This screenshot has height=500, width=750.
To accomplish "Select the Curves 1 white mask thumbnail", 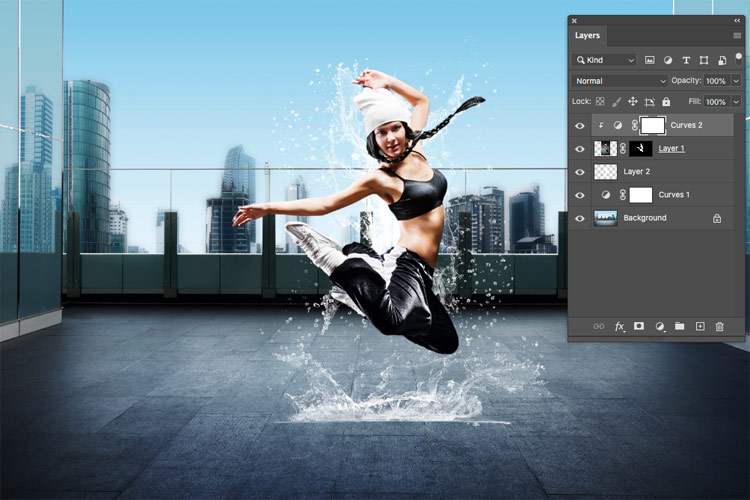I will tap(641, 195).
